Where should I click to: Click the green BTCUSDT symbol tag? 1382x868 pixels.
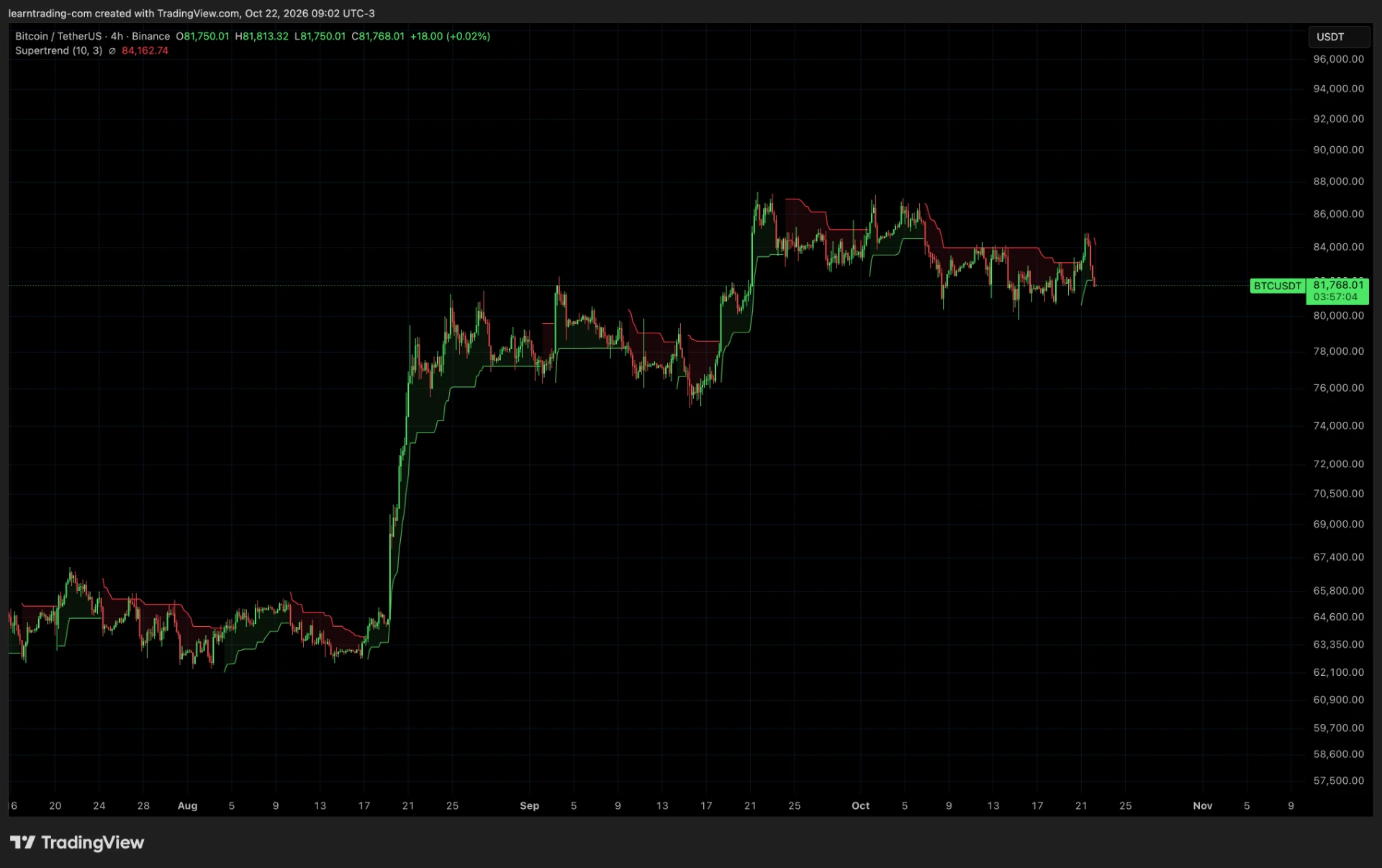1277,286
